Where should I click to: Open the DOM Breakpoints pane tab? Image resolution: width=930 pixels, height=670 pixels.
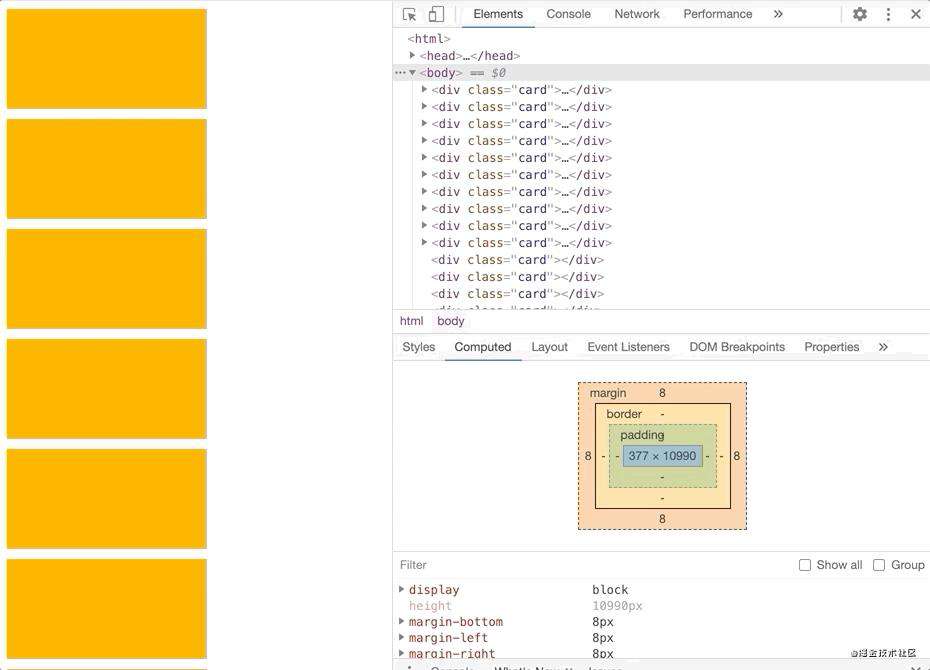click(x=737, y=347)
